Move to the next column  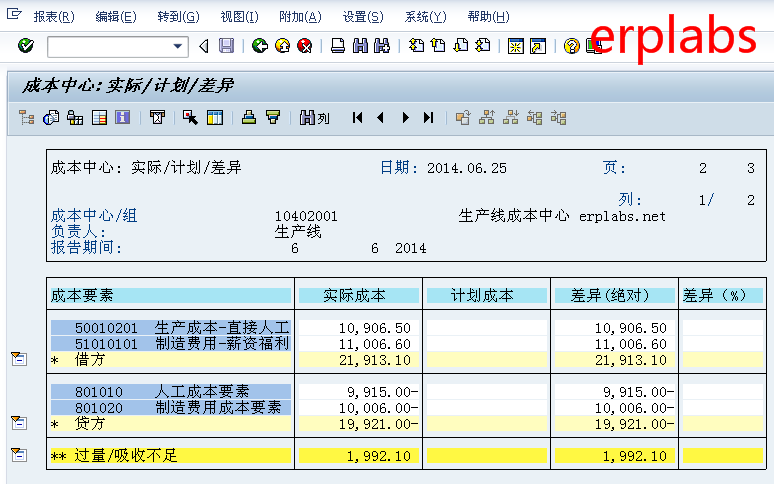[405, 117]
